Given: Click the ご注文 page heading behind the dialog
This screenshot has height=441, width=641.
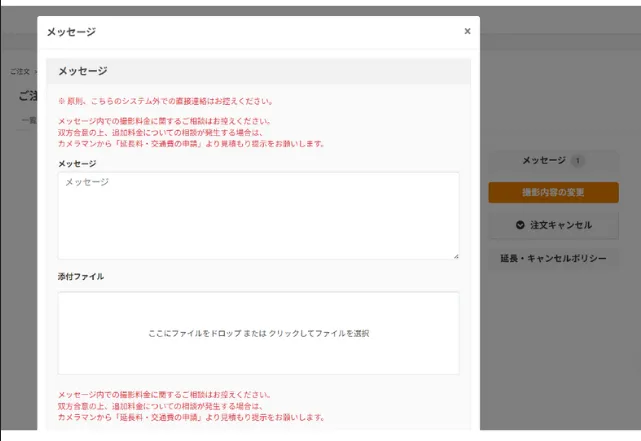Looking at the screenshot, I should tap(27, 95).
